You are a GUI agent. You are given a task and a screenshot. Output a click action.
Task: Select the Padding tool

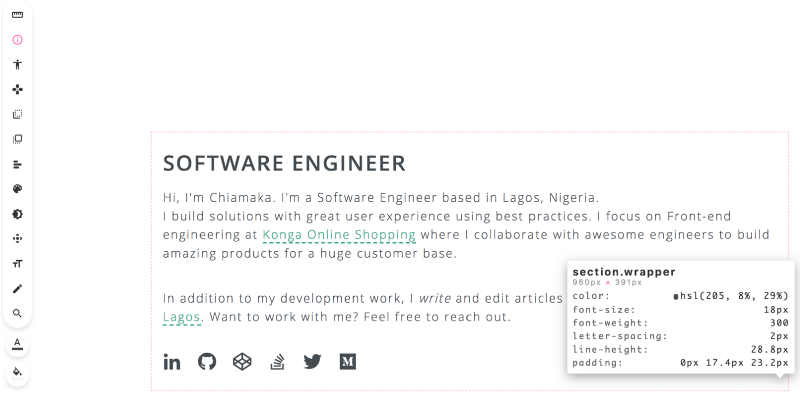(x=17, y=139)
